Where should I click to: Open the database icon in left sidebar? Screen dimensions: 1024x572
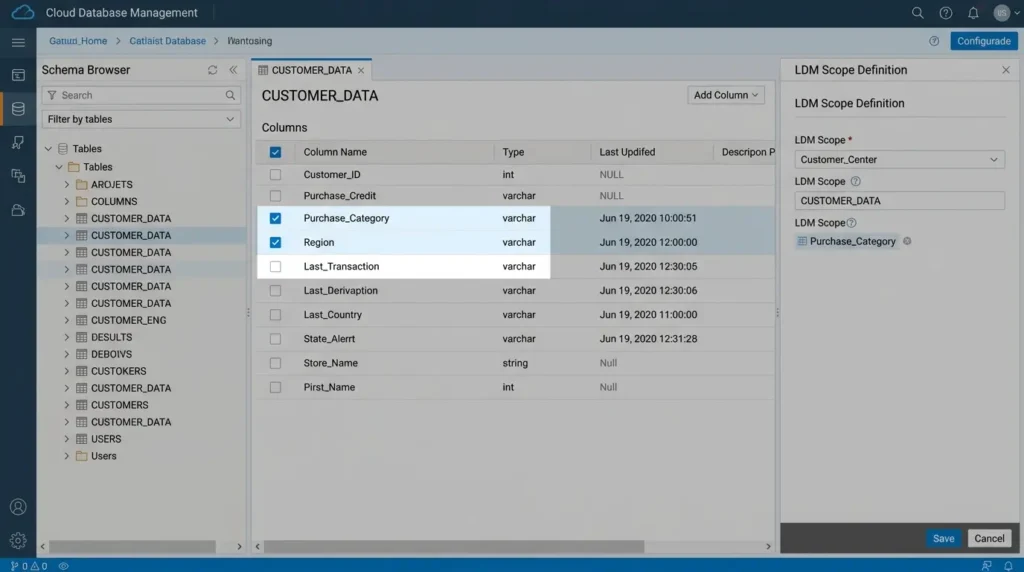tap(18, 108)
